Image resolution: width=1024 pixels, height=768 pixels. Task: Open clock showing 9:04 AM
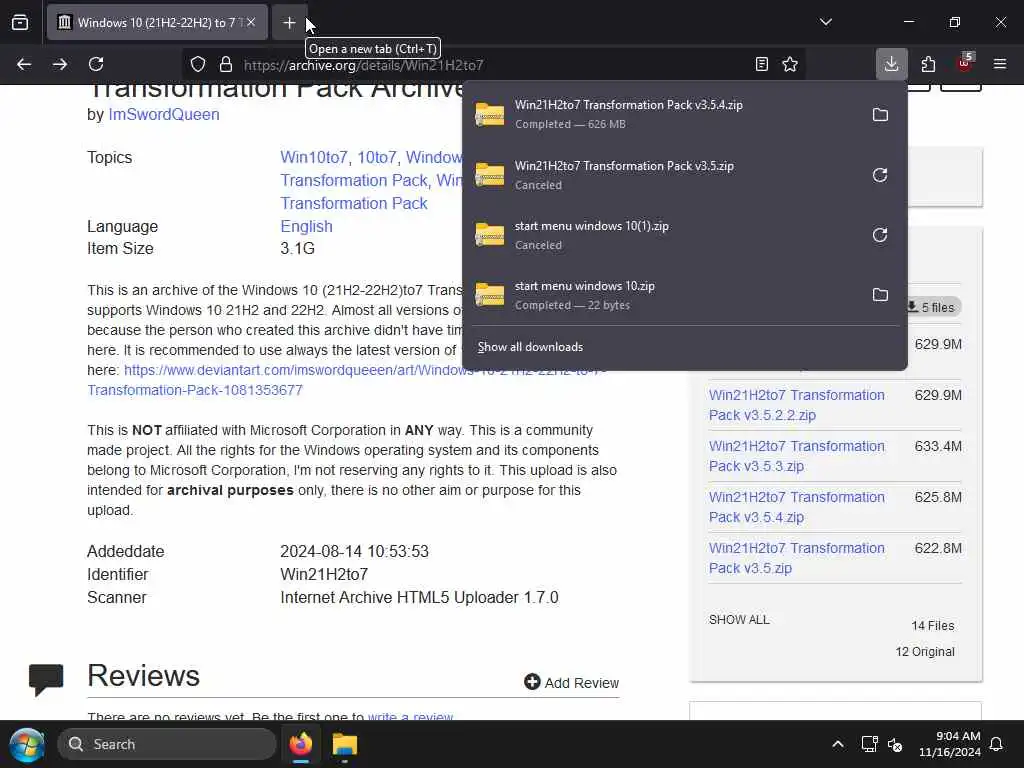coord(949,744)
